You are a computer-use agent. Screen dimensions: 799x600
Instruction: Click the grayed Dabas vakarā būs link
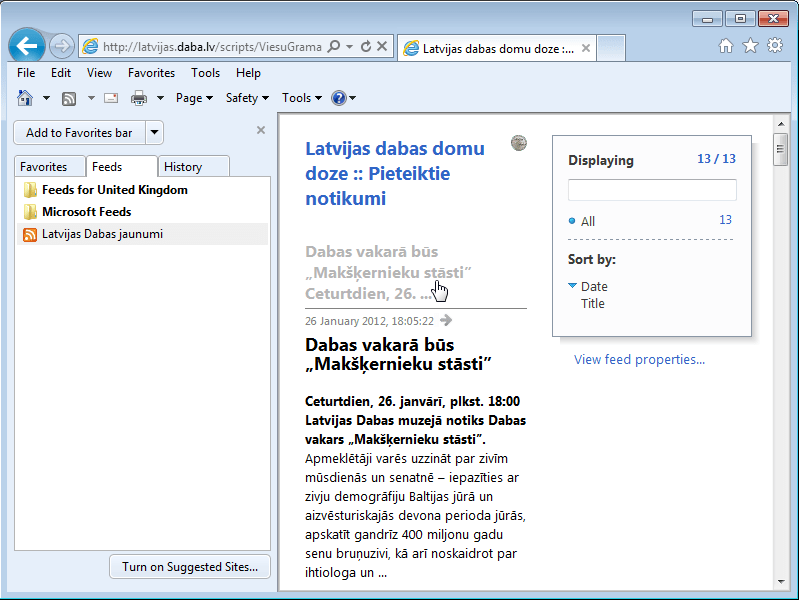coord(388,273)
